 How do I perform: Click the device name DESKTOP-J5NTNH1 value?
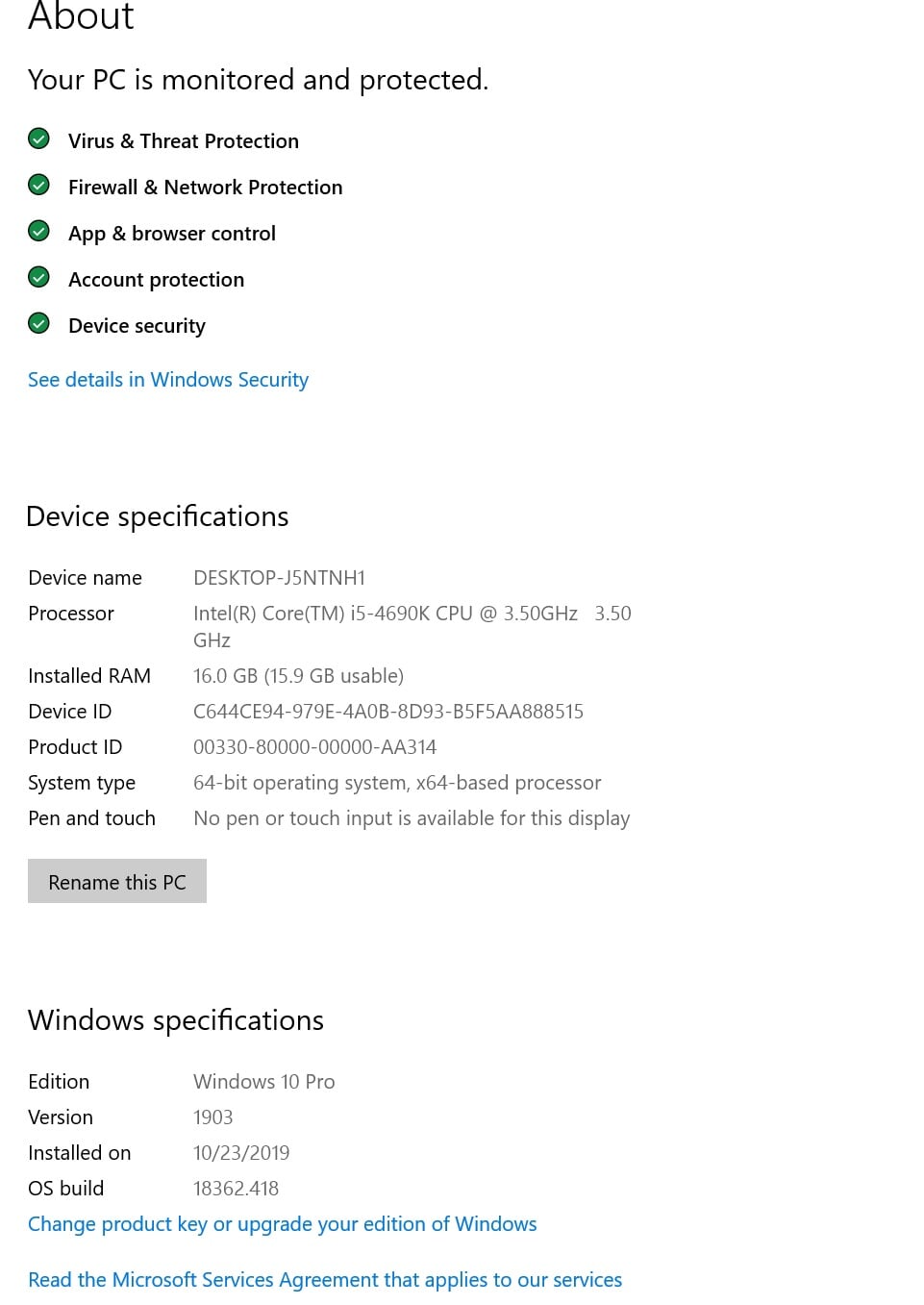[279, 578]
